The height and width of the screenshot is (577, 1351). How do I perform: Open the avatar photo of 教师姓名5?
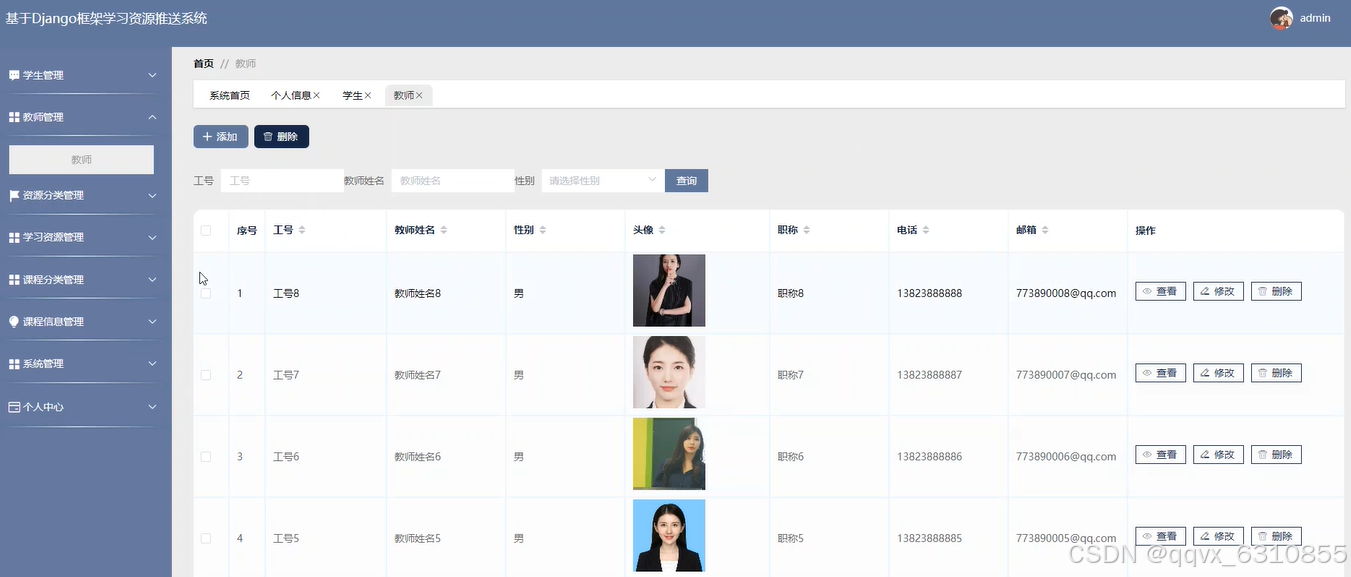[669, 536]
